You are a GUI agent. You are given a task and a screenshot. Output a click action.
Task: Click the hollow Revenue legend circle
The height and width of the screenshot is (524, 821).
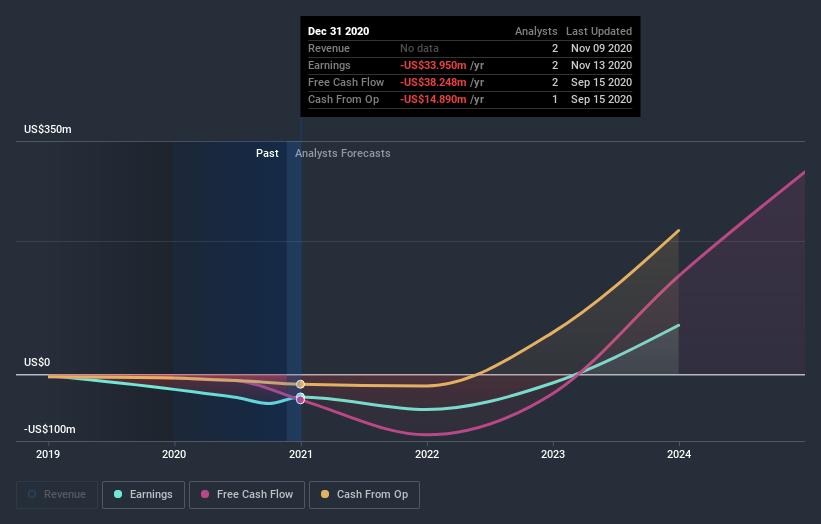tap(32, 494)
